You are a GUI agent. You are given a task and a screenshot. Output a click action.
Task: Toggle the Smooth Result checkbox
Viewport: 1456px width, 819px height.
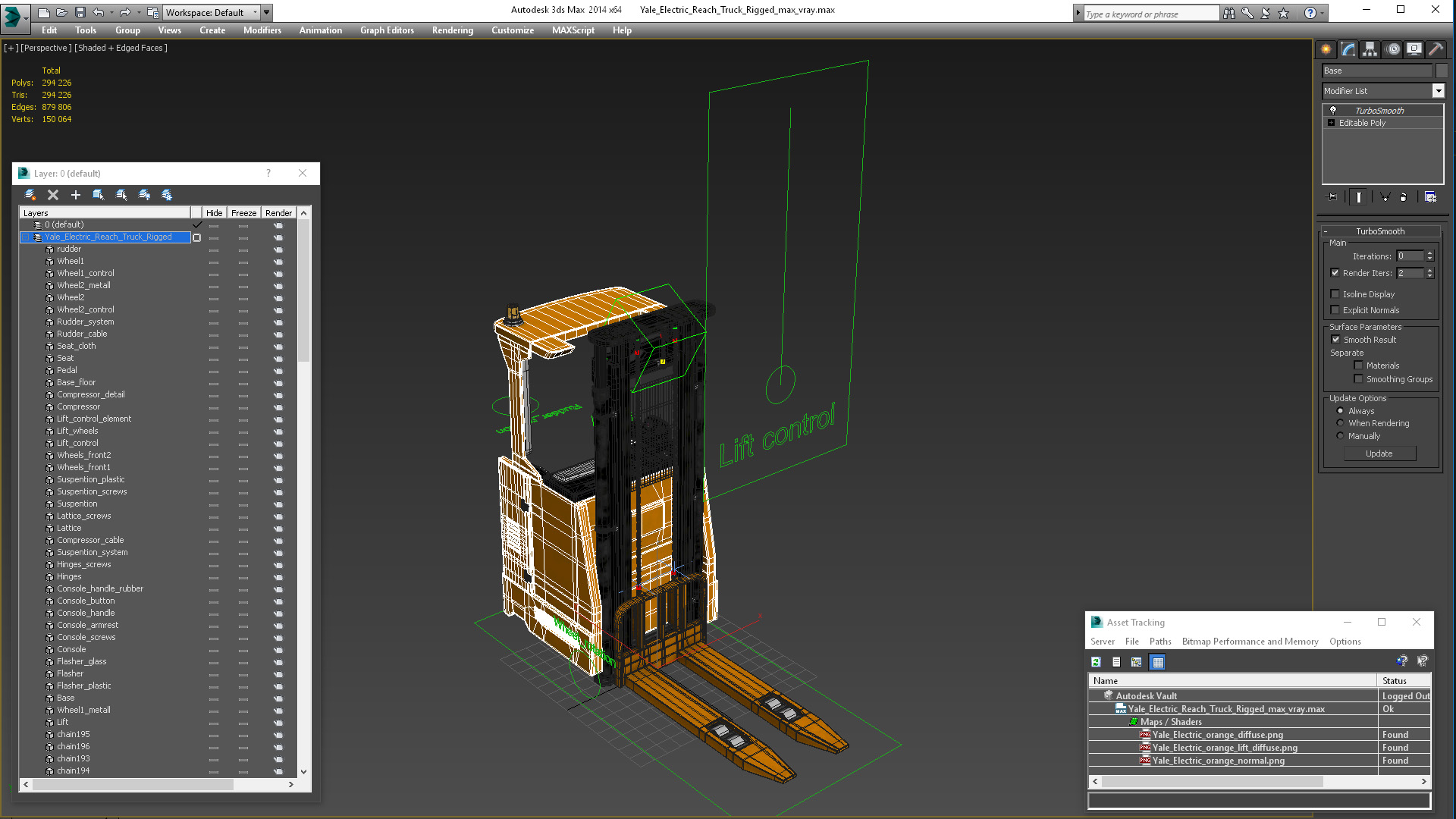click(1335, 340)
